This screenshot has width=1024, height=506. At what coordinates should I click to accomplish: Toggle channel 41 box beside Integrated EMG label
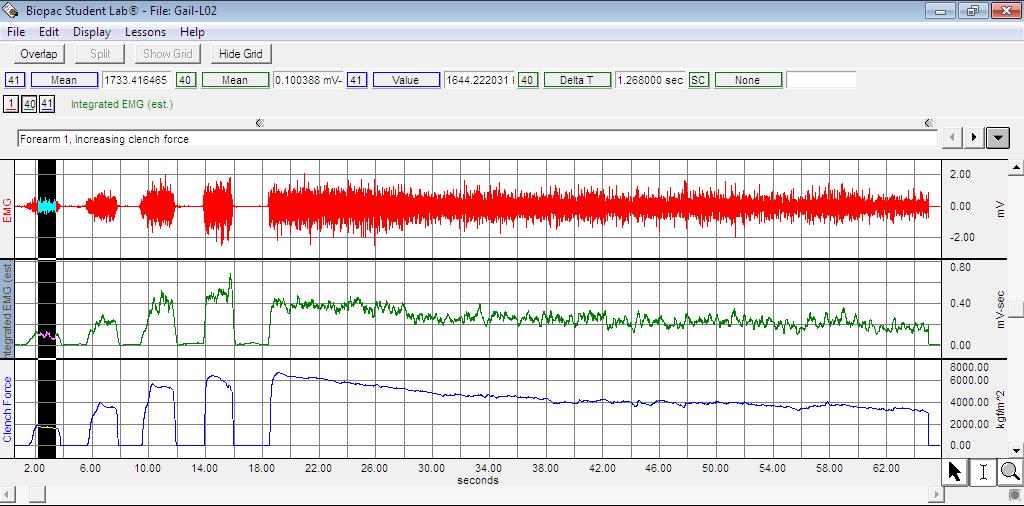(x=46, y=104)
